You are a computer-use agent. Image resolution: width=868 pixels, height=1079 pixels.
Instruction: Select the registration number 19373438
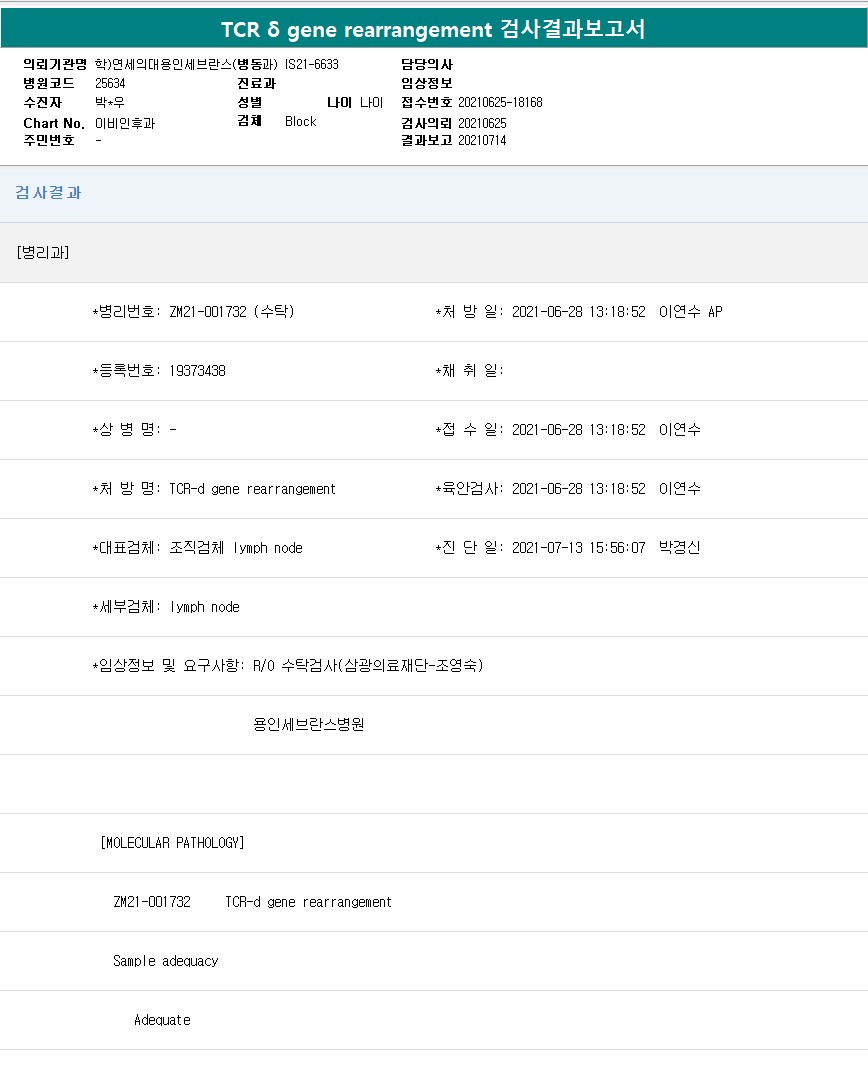click(x=198, y=371)
